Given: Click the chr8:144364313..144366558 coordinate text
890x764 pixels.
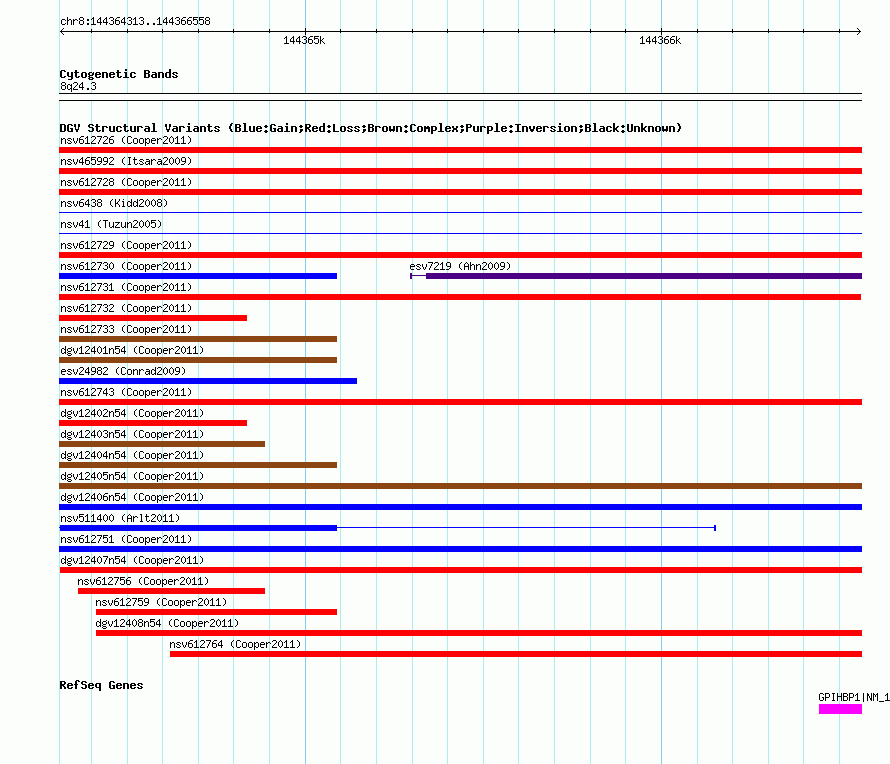Looking at the screenshot, I should coord(135,21).
